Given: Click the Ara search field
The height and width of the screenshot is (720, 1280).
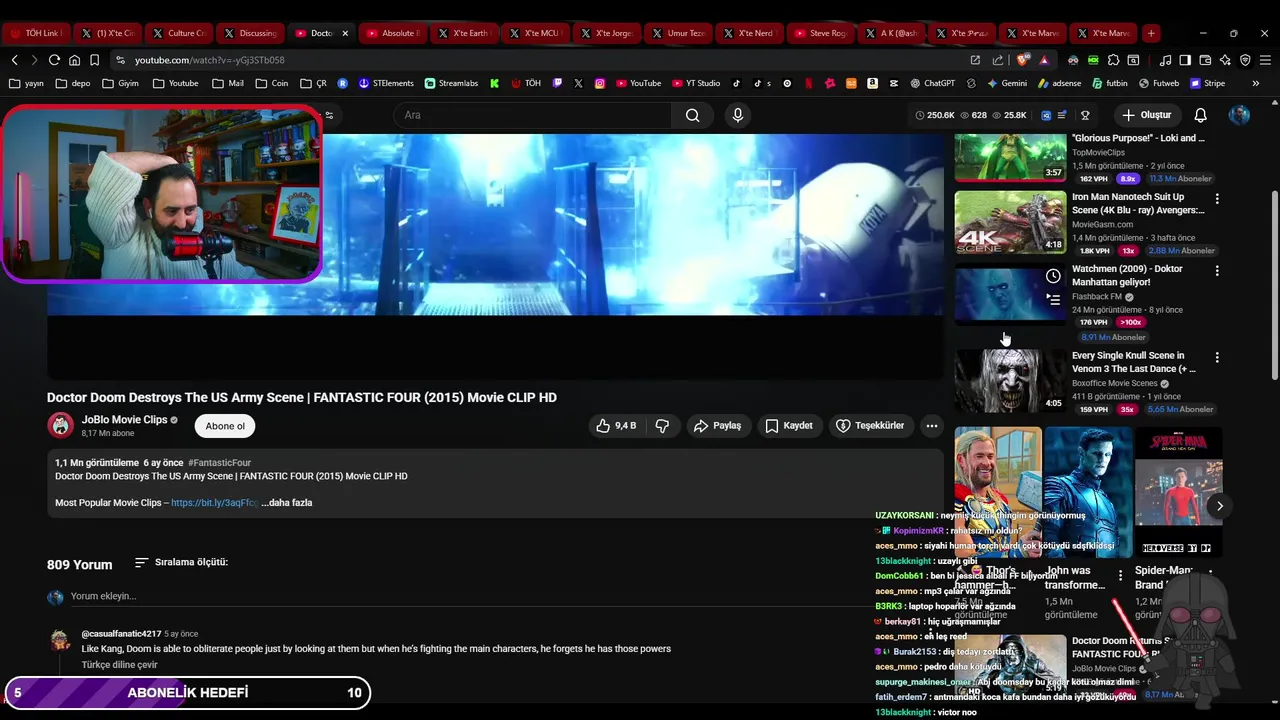Looking at the screenshot, I should (533, 115).
